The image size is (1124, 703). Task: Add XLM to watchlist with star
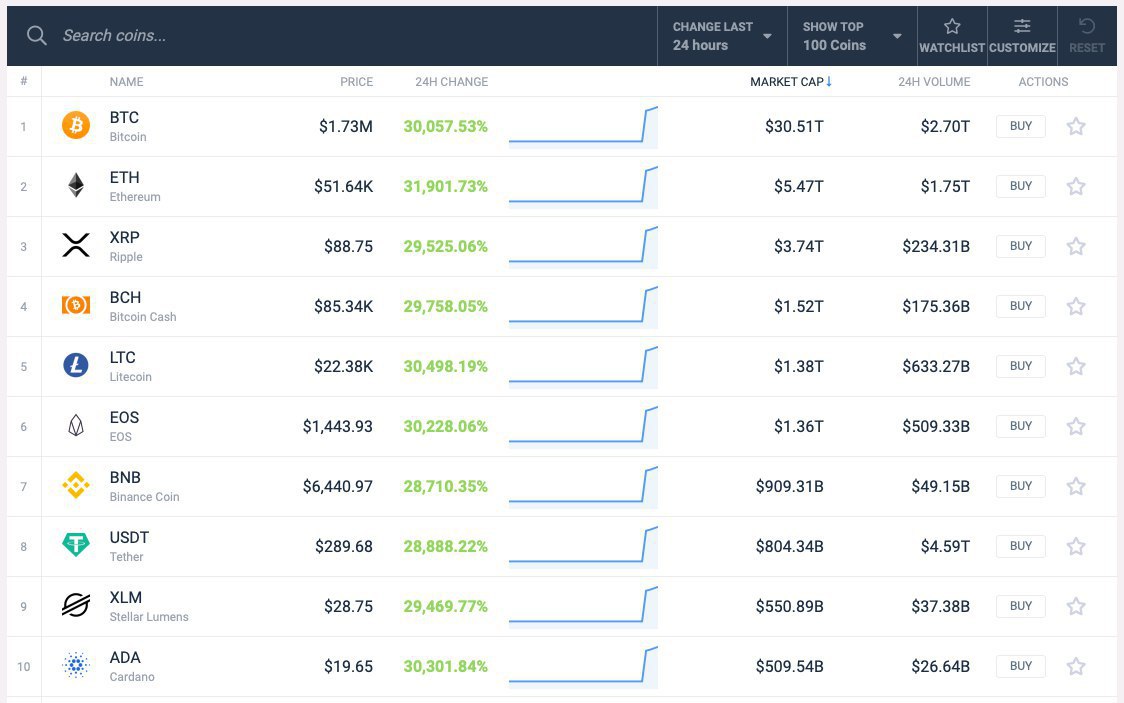(1076, 607)
